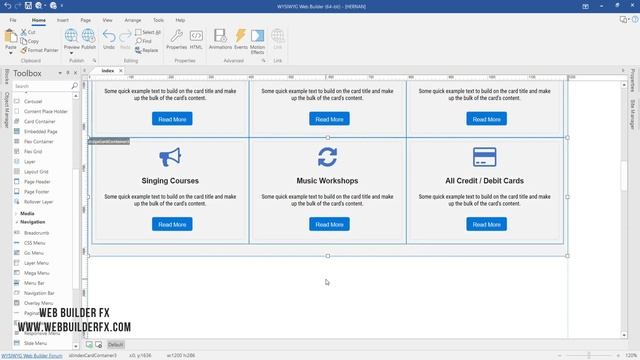Adjust the zoom slider in status bar
Viewport: 640px width, 360px height.
589,356
